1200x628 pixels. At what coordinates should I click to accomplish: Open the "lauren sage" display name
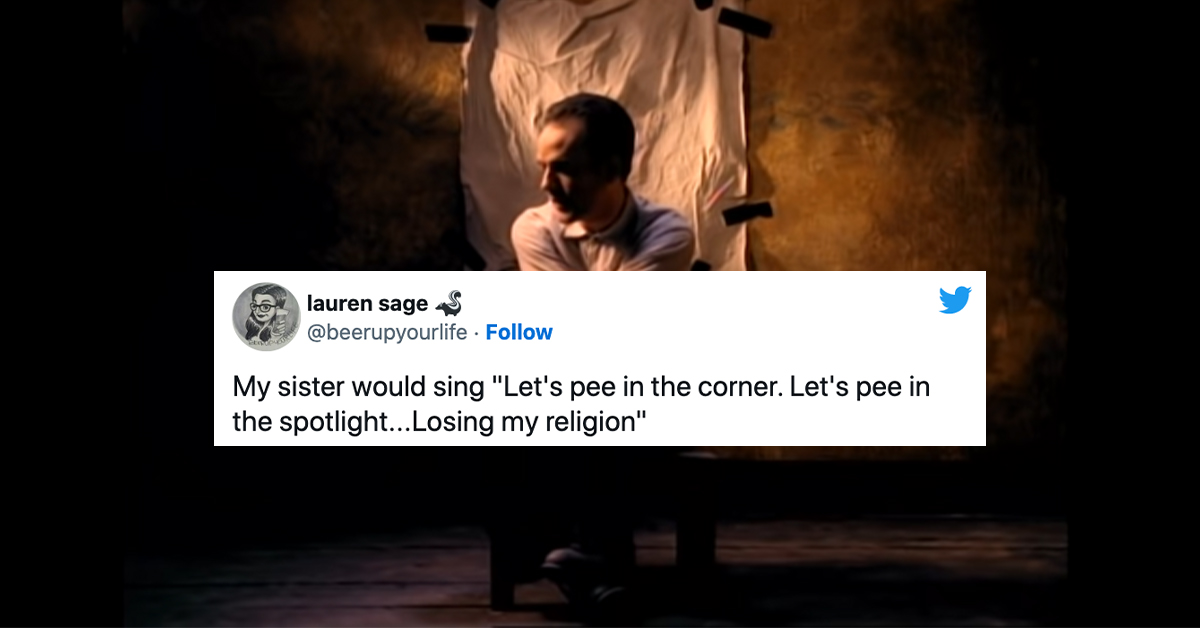click(x=368, y=303)
